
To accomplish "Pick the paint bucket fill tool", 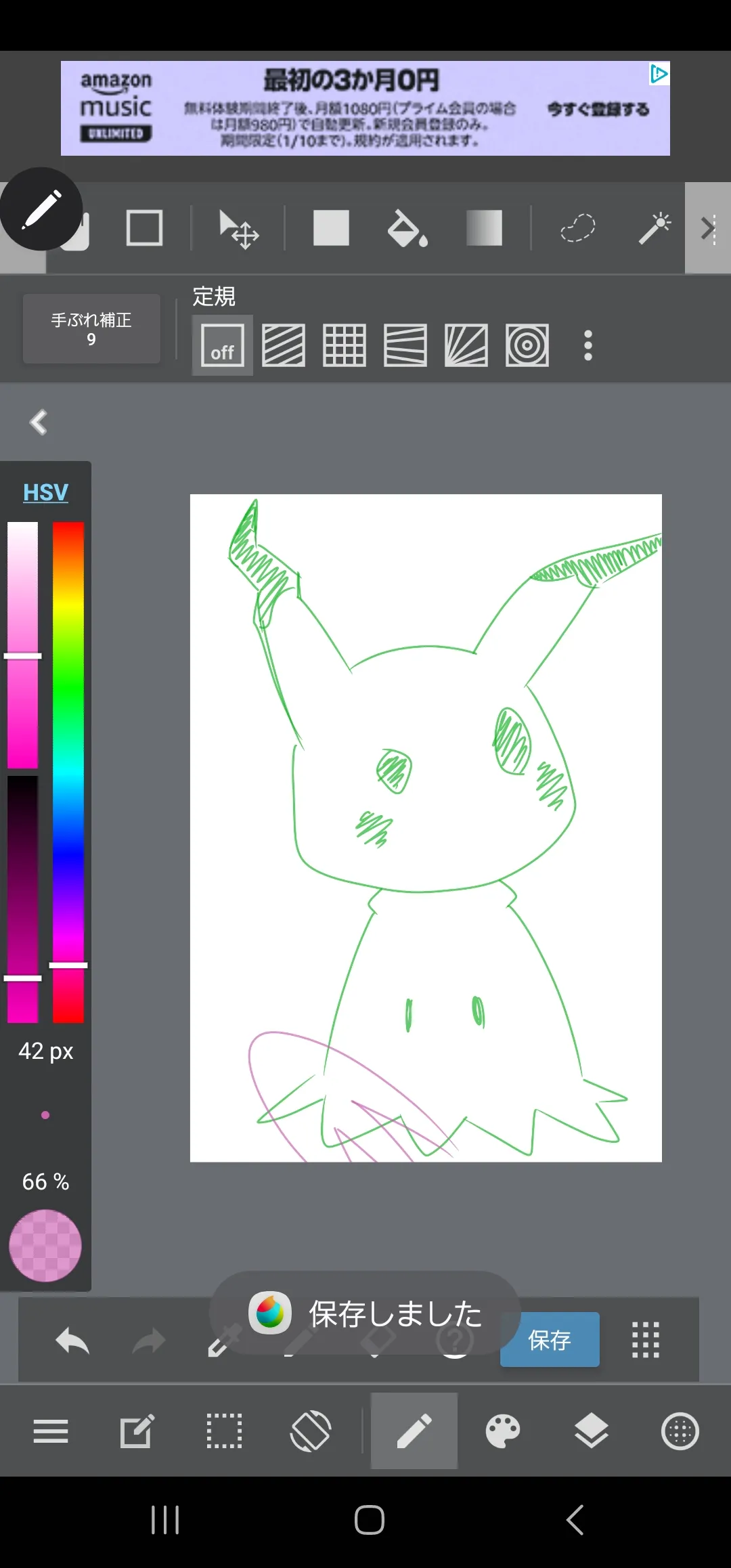I will (x=407, y=227).
